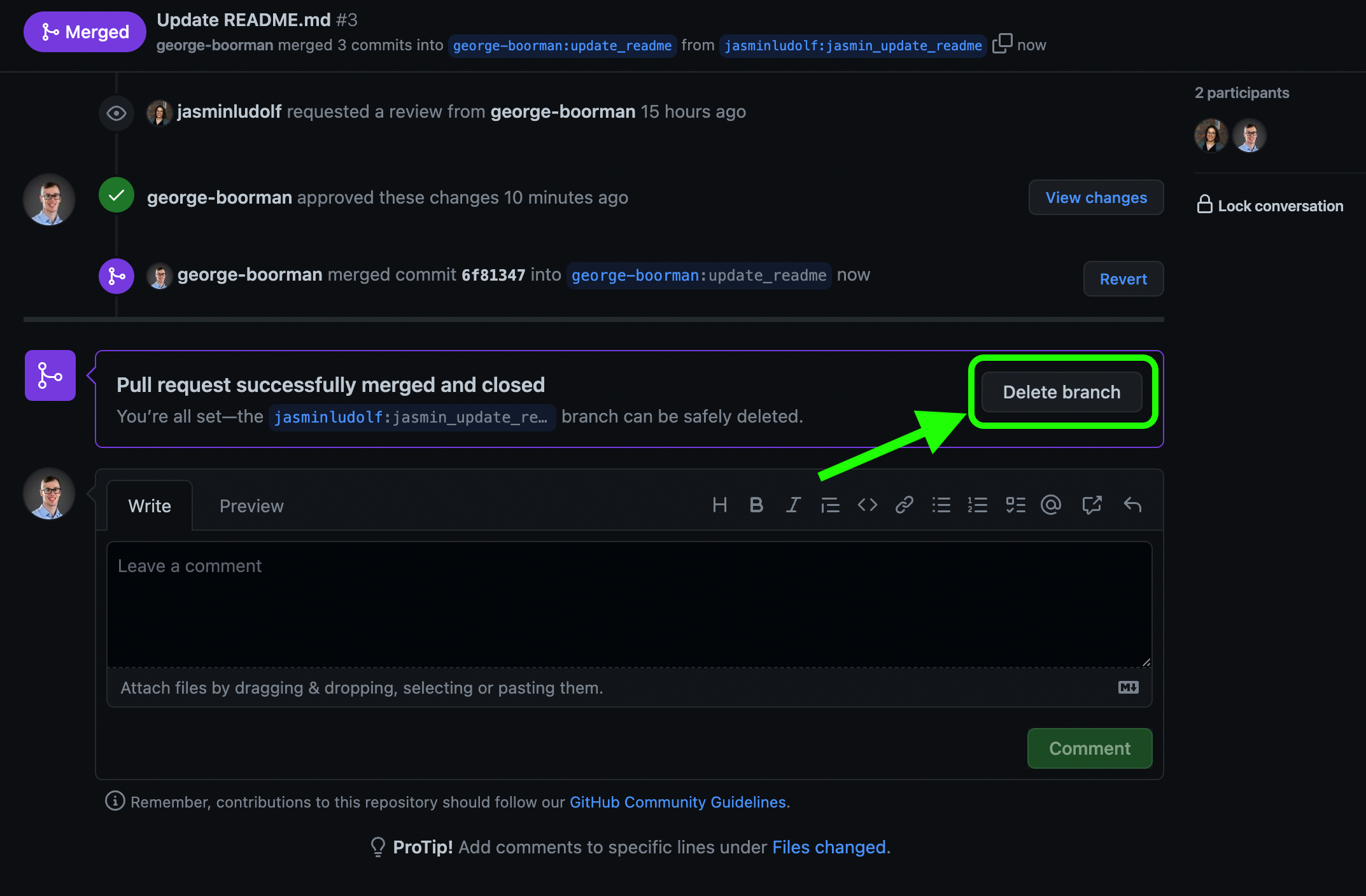Apply Italic formatting icon
This screenshot has width=1366, height=896.
point(792,505)
